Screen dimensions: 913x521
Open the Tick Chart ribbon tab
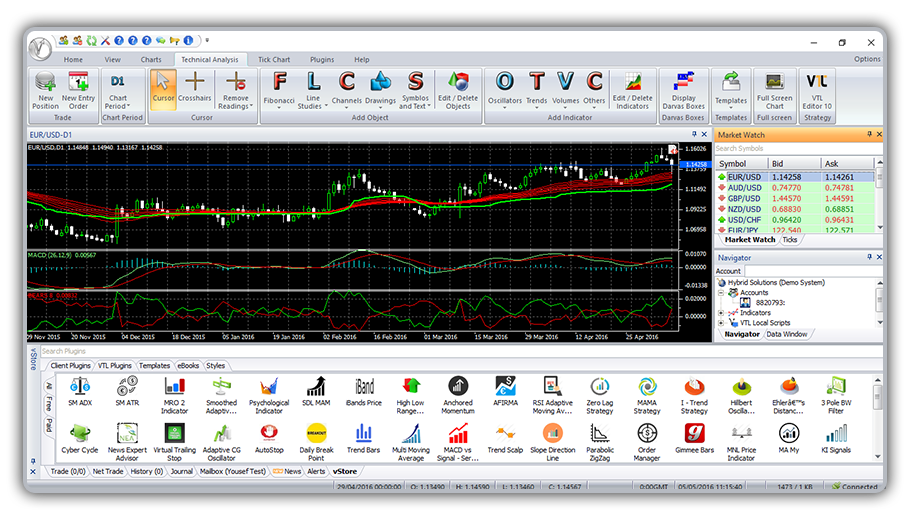point(274,59)
